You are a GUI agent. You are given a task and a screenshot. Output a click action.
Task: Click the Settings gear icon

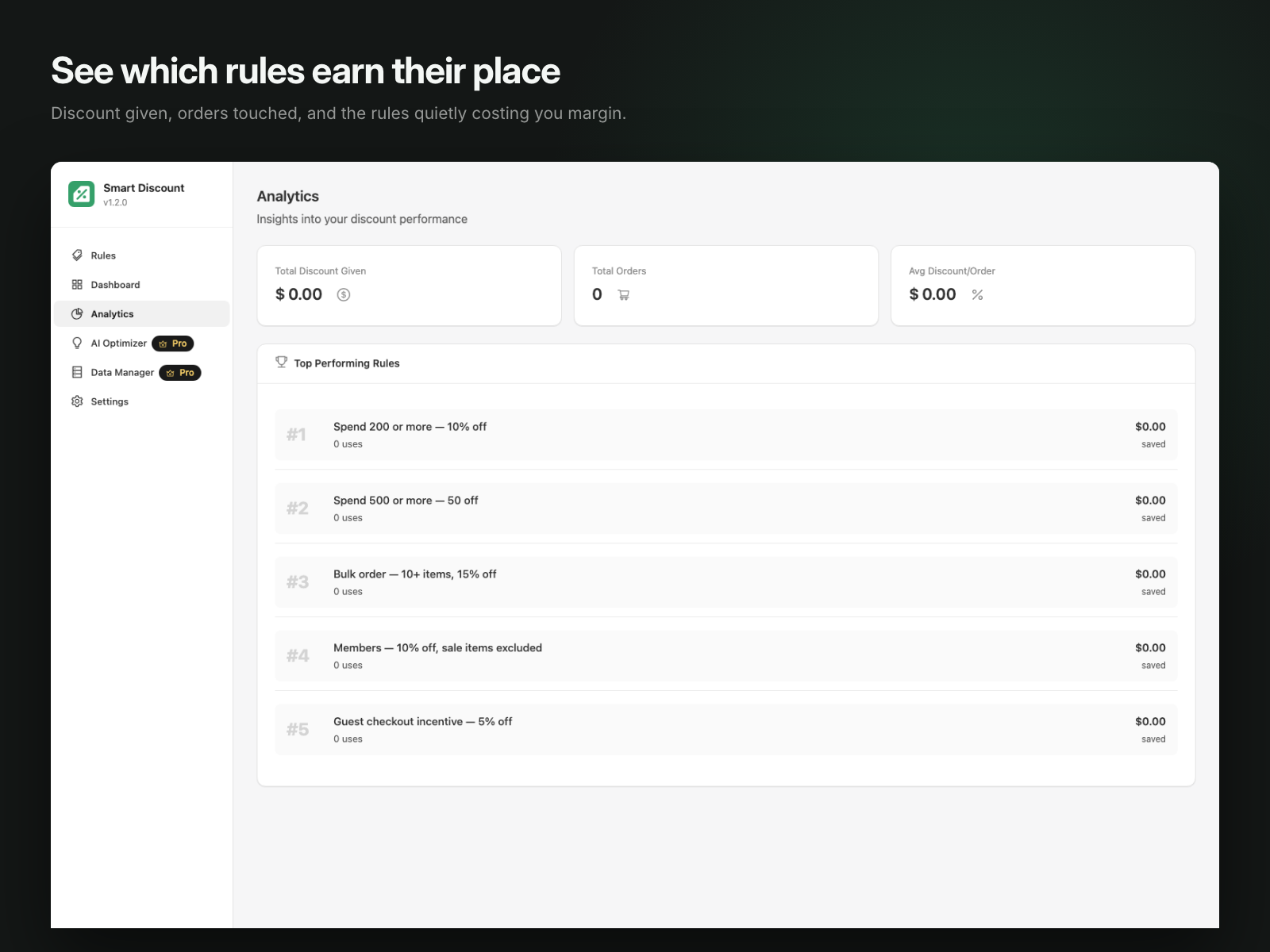[x=77, y=401]
